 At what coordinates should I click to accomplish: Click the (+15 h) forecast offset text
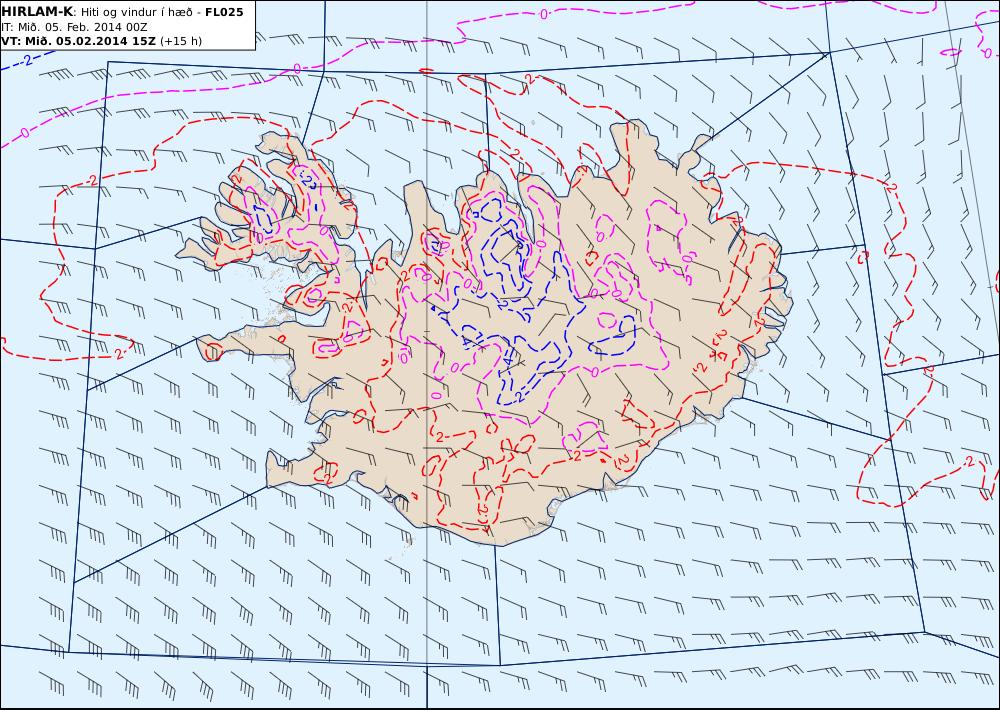point(180,41)
